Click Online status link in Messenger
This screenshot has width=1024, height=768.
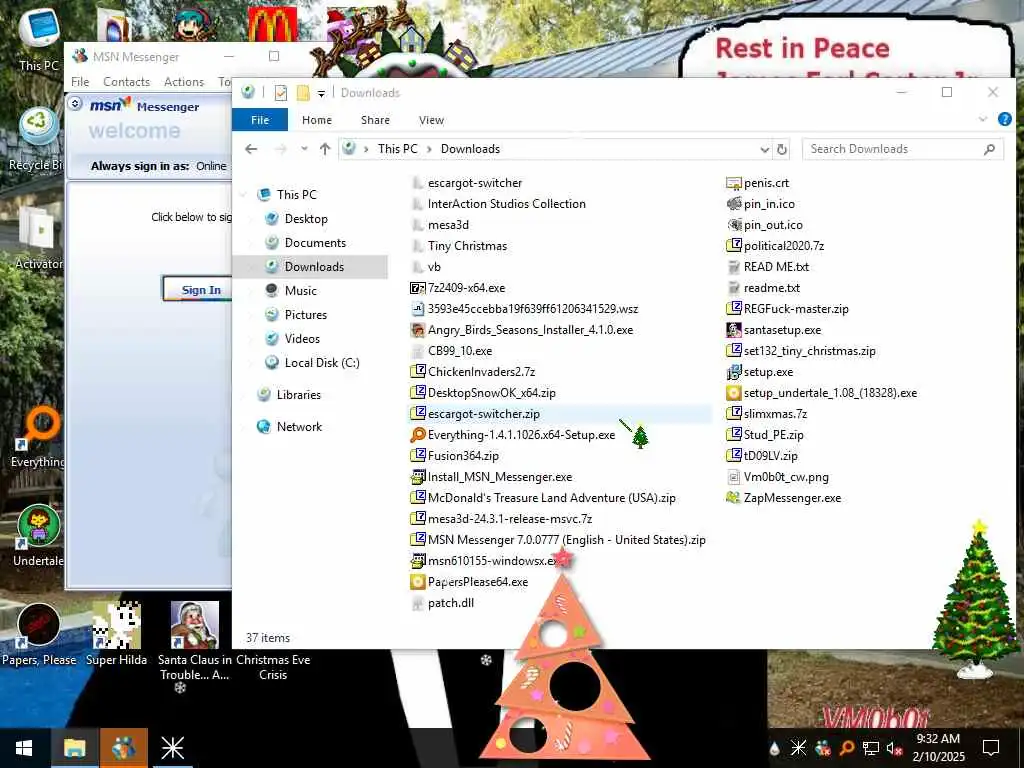212,166
